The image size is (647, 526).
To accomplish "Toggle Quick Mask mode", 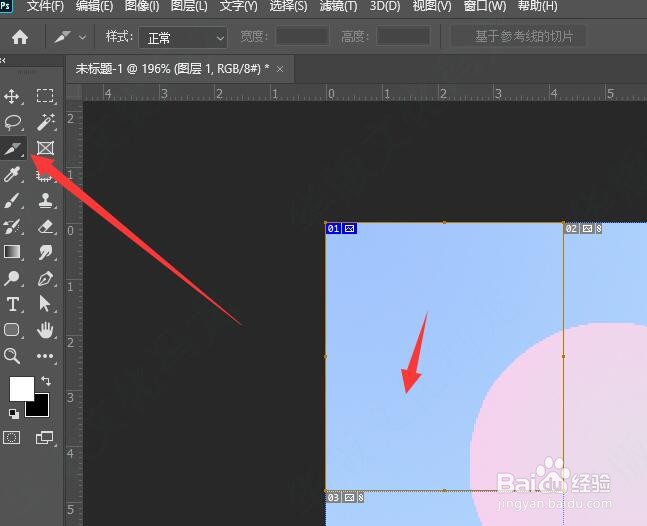I will 11,437.
